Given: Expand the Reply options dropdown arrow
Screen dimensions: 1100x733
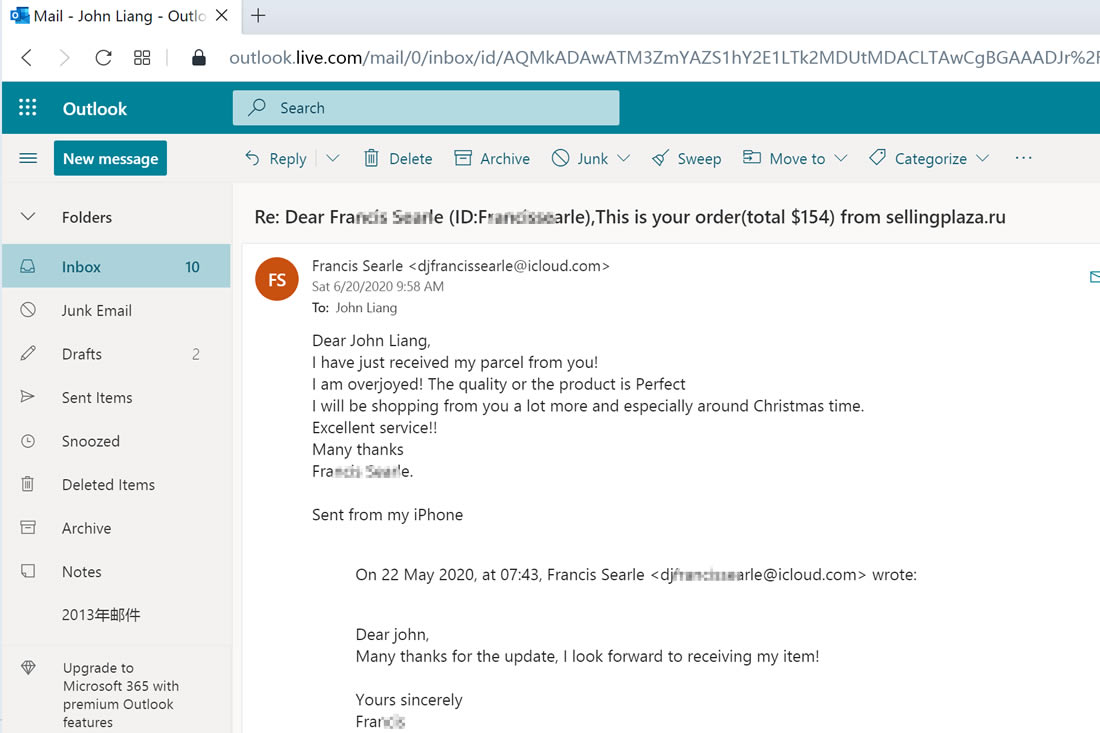Looking at the screenshot, I should tap(333, 159).
